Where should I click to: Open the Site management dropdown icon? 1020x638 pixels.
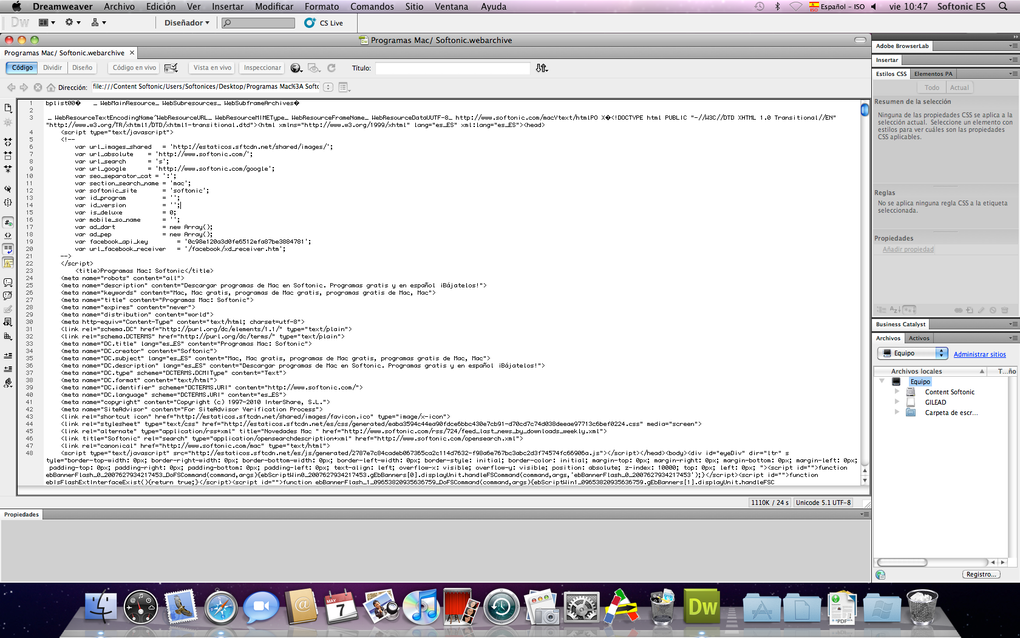pyautogui.click(x=98, y=22)
